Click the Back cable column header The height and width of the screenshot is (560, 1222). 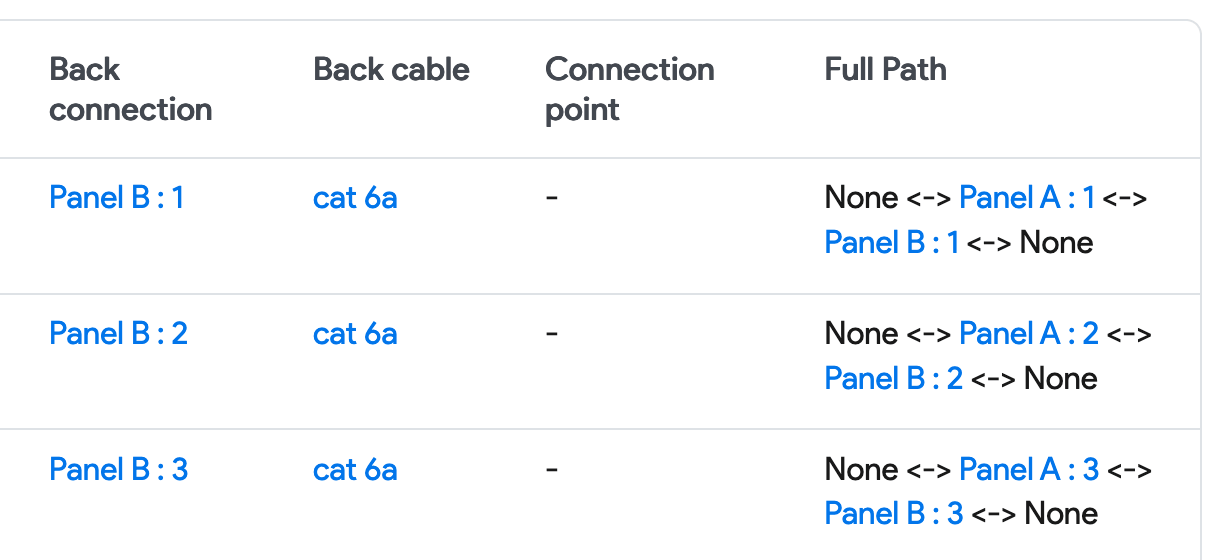coord(391,69)
